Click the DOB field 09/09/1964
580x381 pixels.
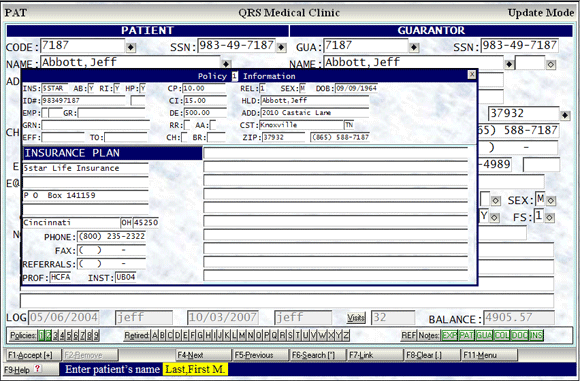tap(356, 88)
